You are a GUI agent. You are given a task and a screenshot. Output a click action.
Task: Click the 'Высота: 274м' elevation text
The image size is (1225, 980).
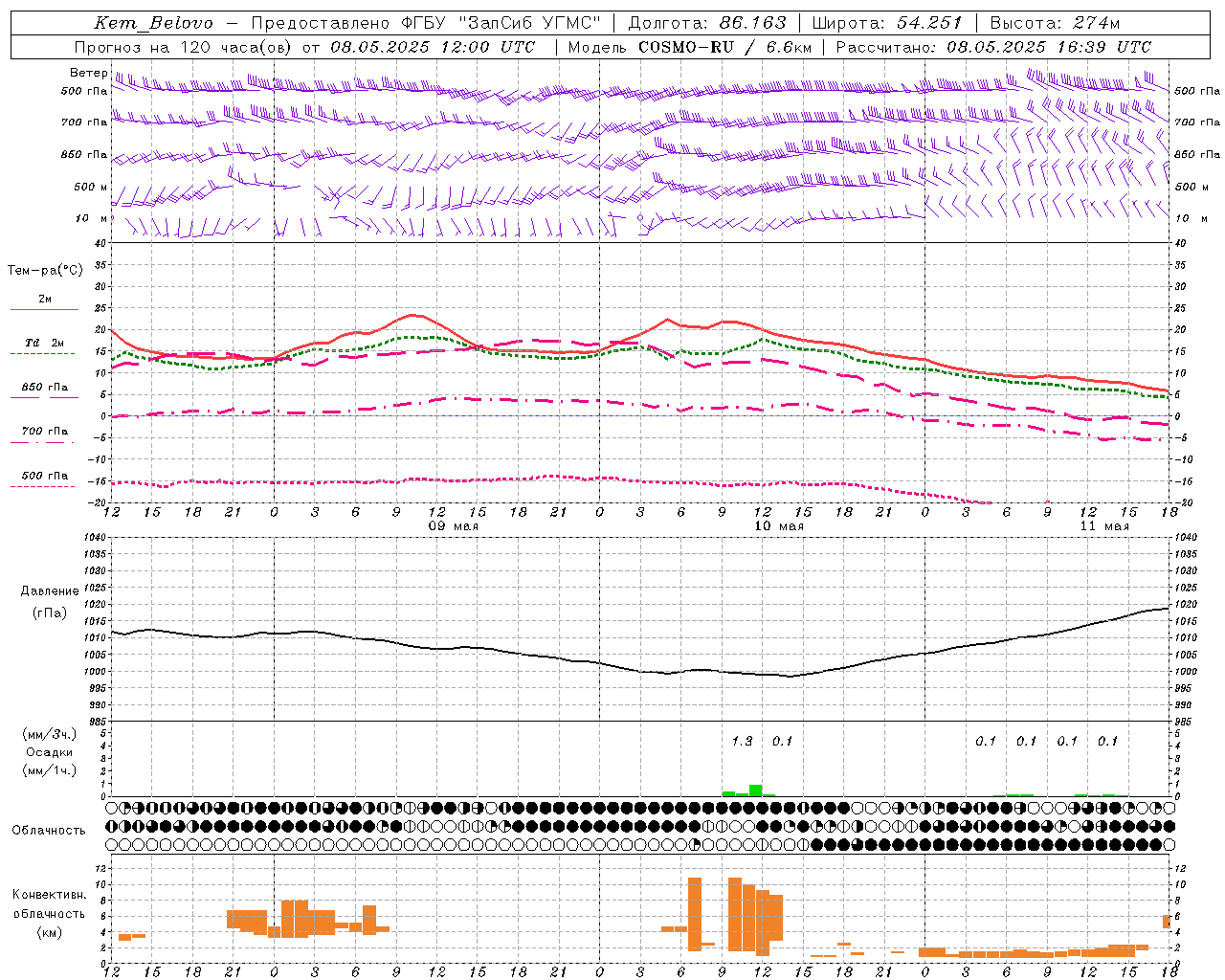(1056, 23)
